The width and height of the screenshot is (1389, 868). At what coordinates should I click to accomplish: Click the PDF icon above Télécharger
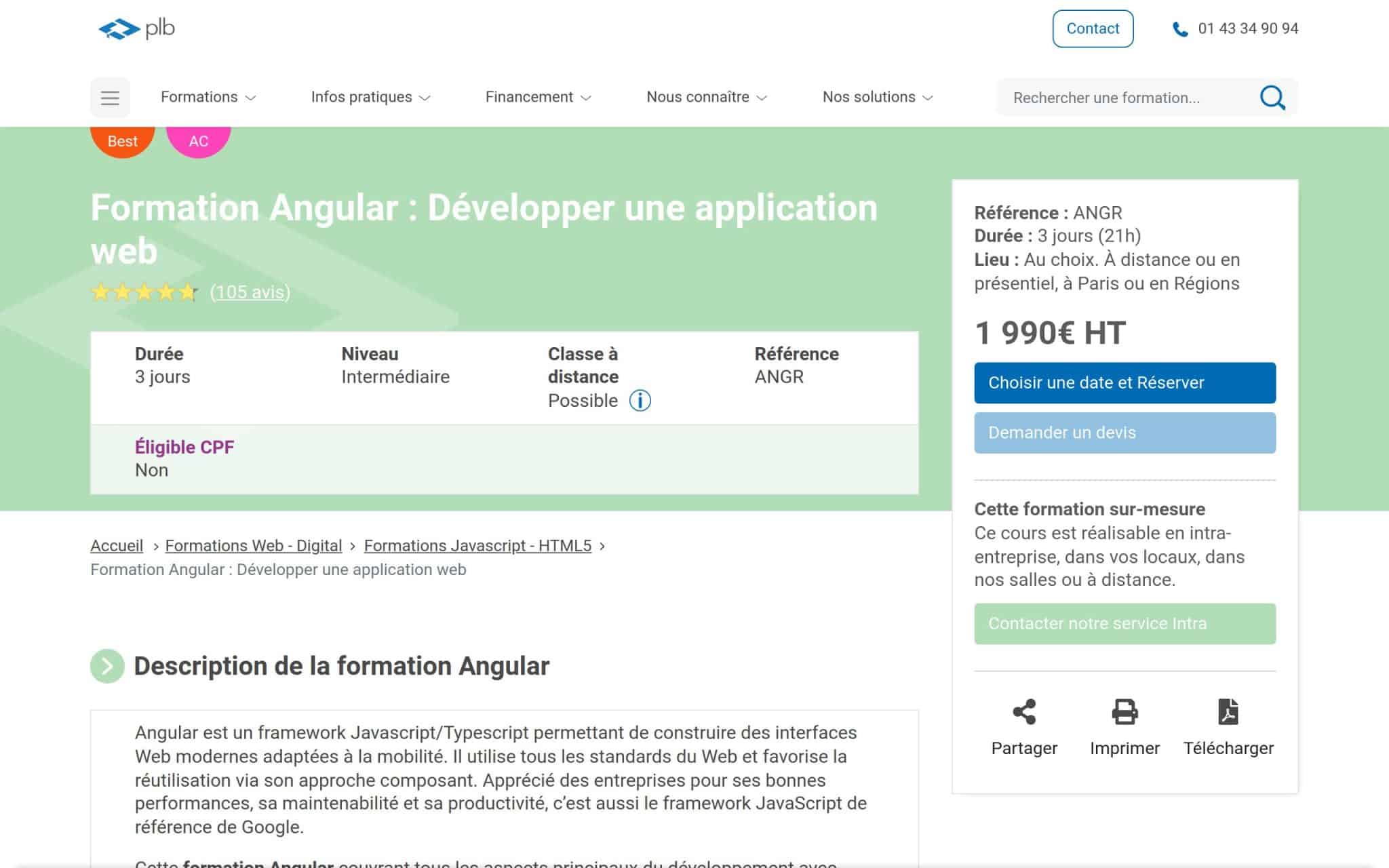[1228, 712]
